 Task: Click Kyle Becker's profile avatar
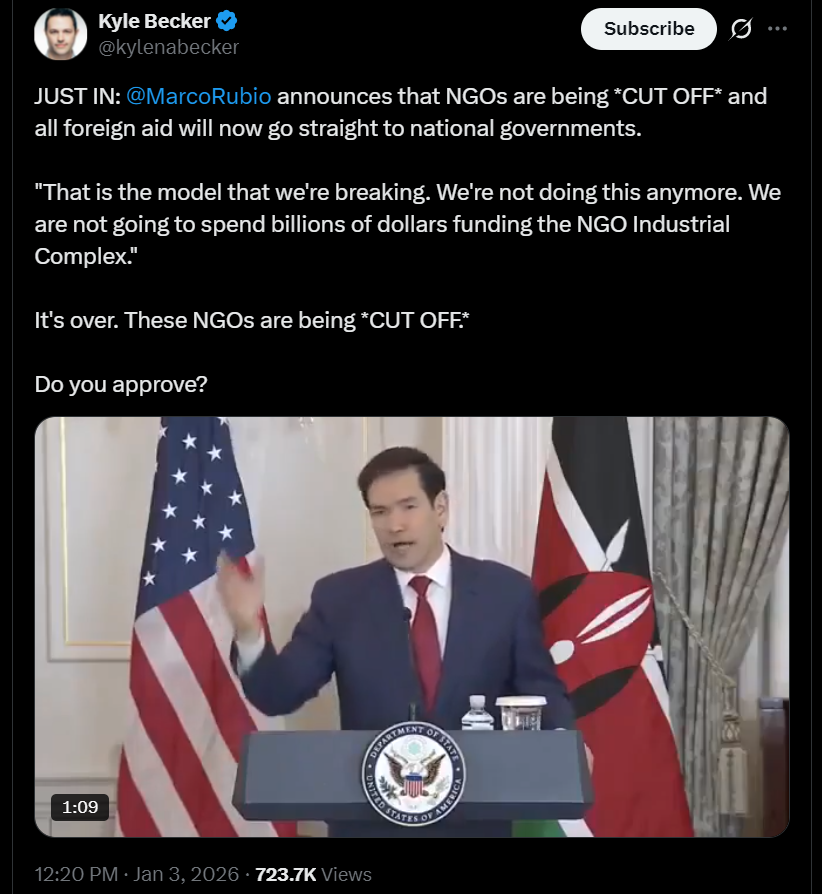[x=61, y=33]
